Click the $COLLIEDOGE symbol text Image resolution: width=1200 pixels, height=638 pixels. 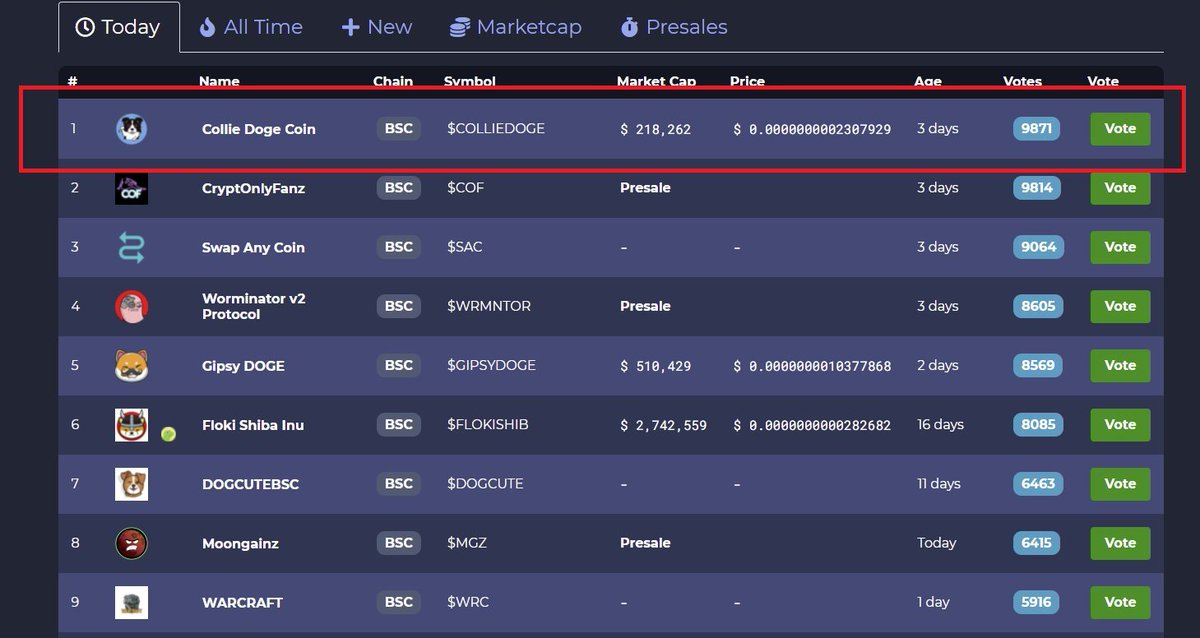pyautogui.click(x=496, y=129)
